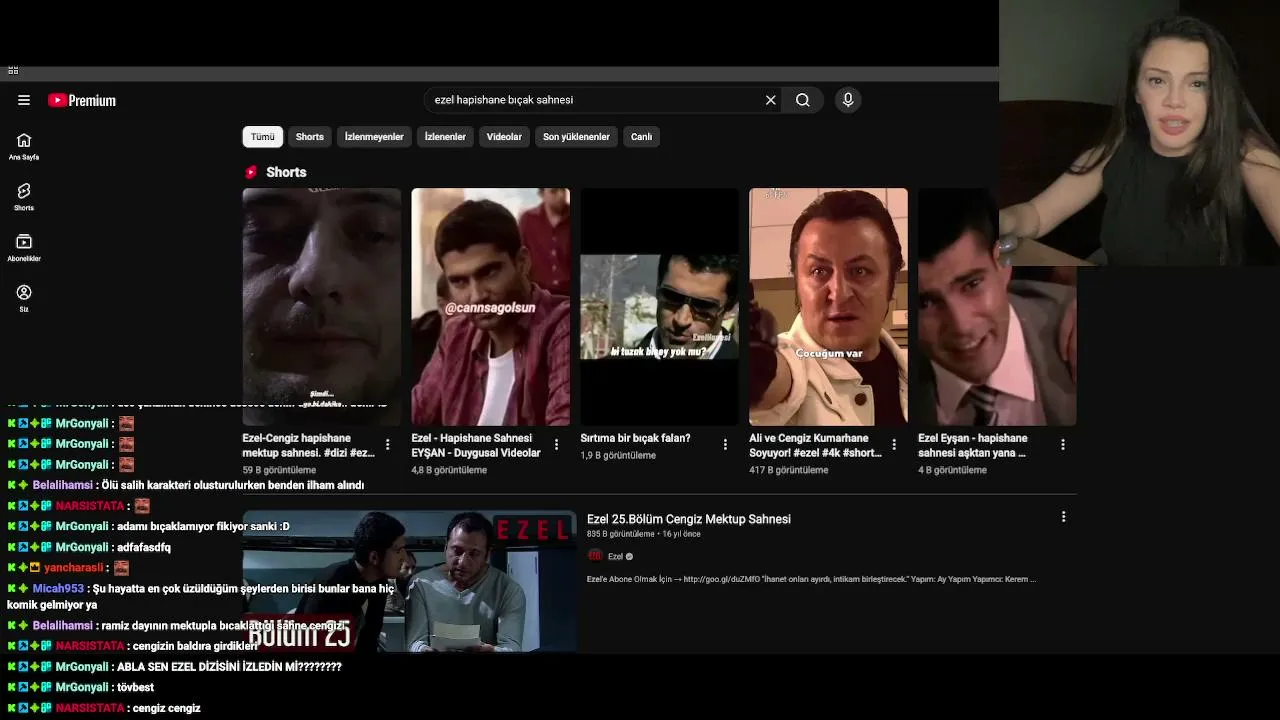Open options for Sırtıma bir bıçak falan short
The width and height of the screenshot is (1280, 720).
(x=726, y=445)
